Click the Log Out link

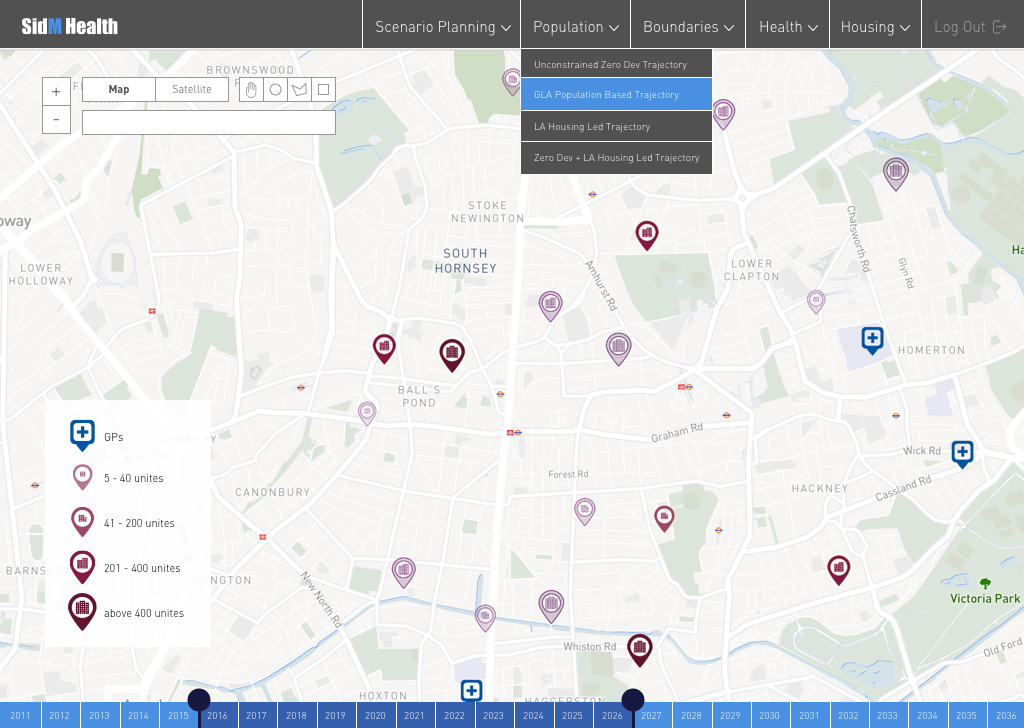(969, 27)
